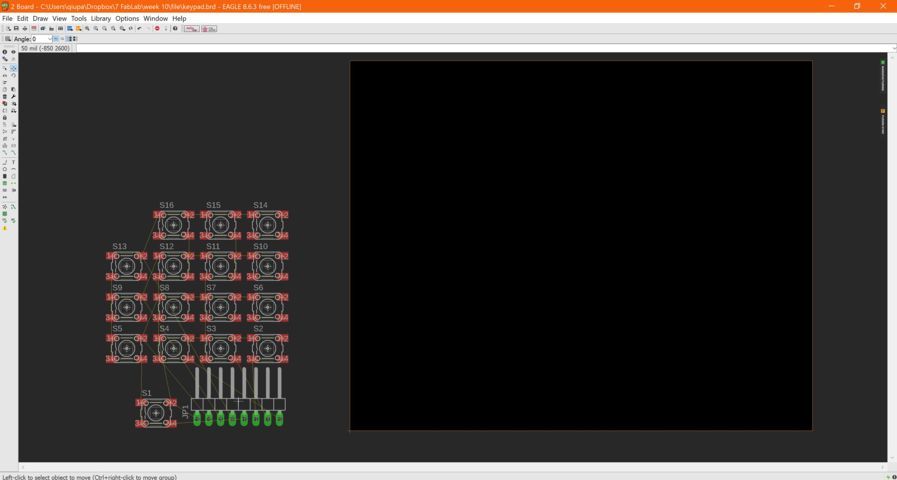Select switch S16 on the board
897x480 pixels.
(173, 224)
